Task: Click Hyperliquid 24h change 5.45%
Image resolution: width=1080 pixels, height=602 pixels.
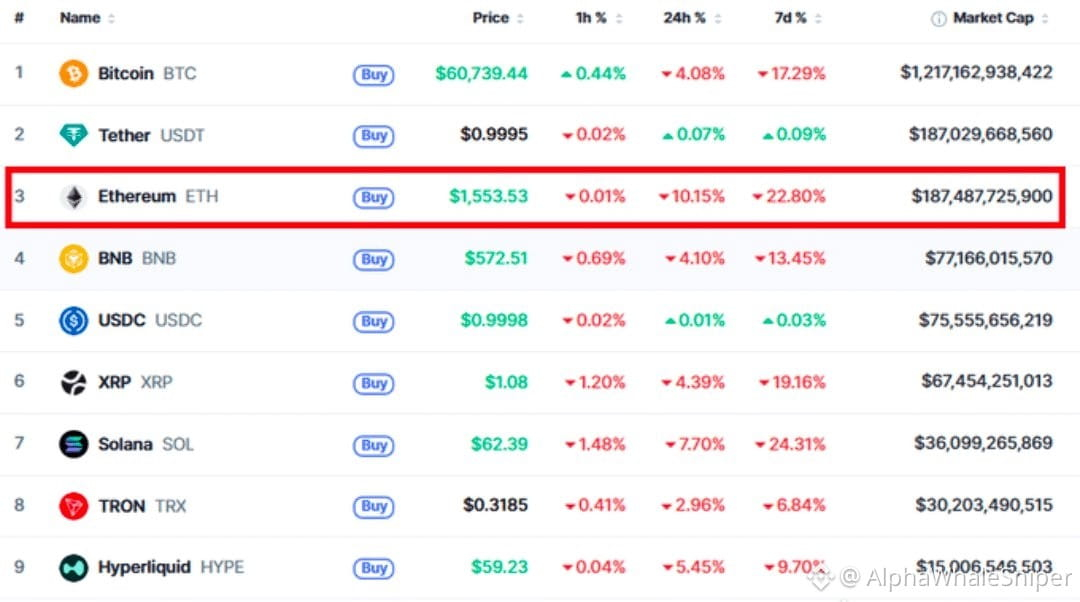Action: coord(694,568)
